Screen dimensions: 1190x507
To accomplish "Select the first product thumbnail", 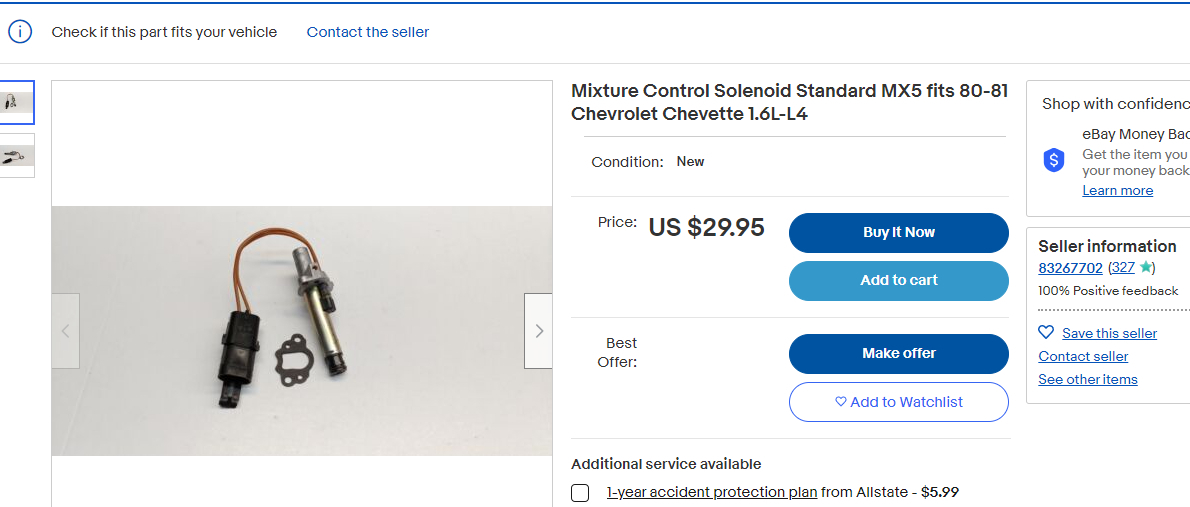I will click(17, 102).
